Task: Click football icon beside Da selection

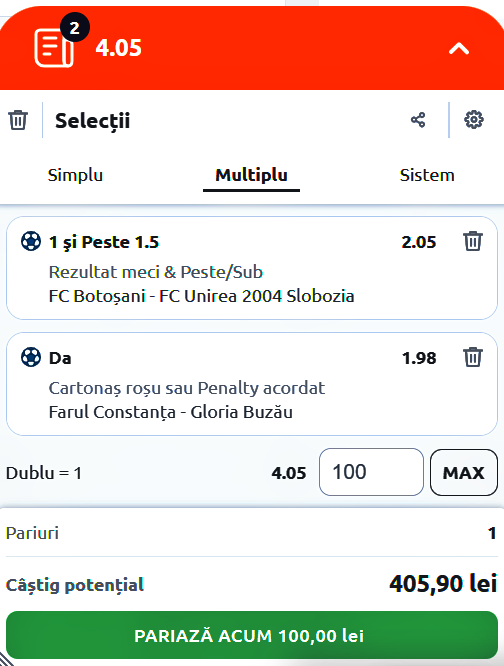Action: click(31, 357)
